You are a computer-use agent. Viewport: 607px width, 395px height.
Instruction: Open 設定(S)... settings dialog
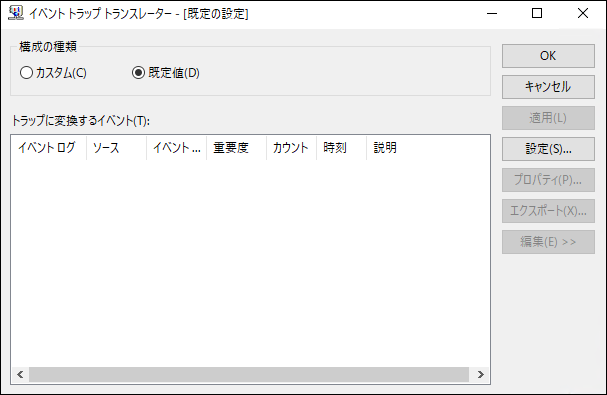tap(548, 149)
